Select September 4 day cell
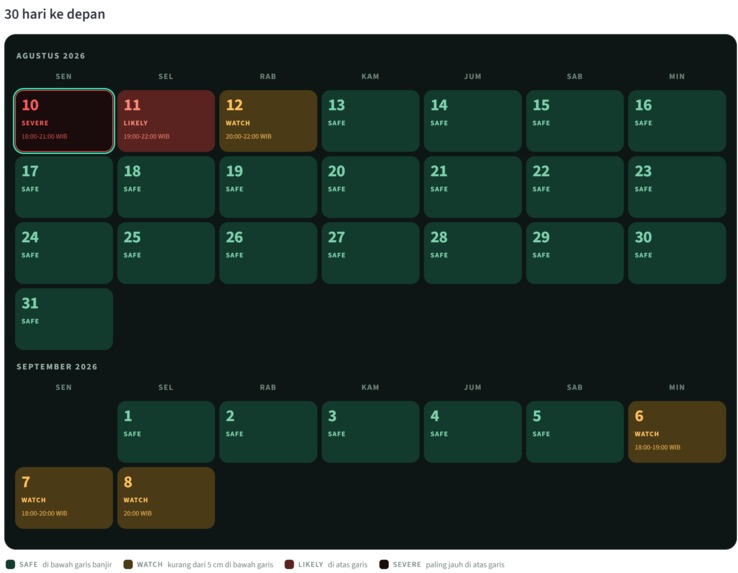738x573 pixels. [473, 432]
